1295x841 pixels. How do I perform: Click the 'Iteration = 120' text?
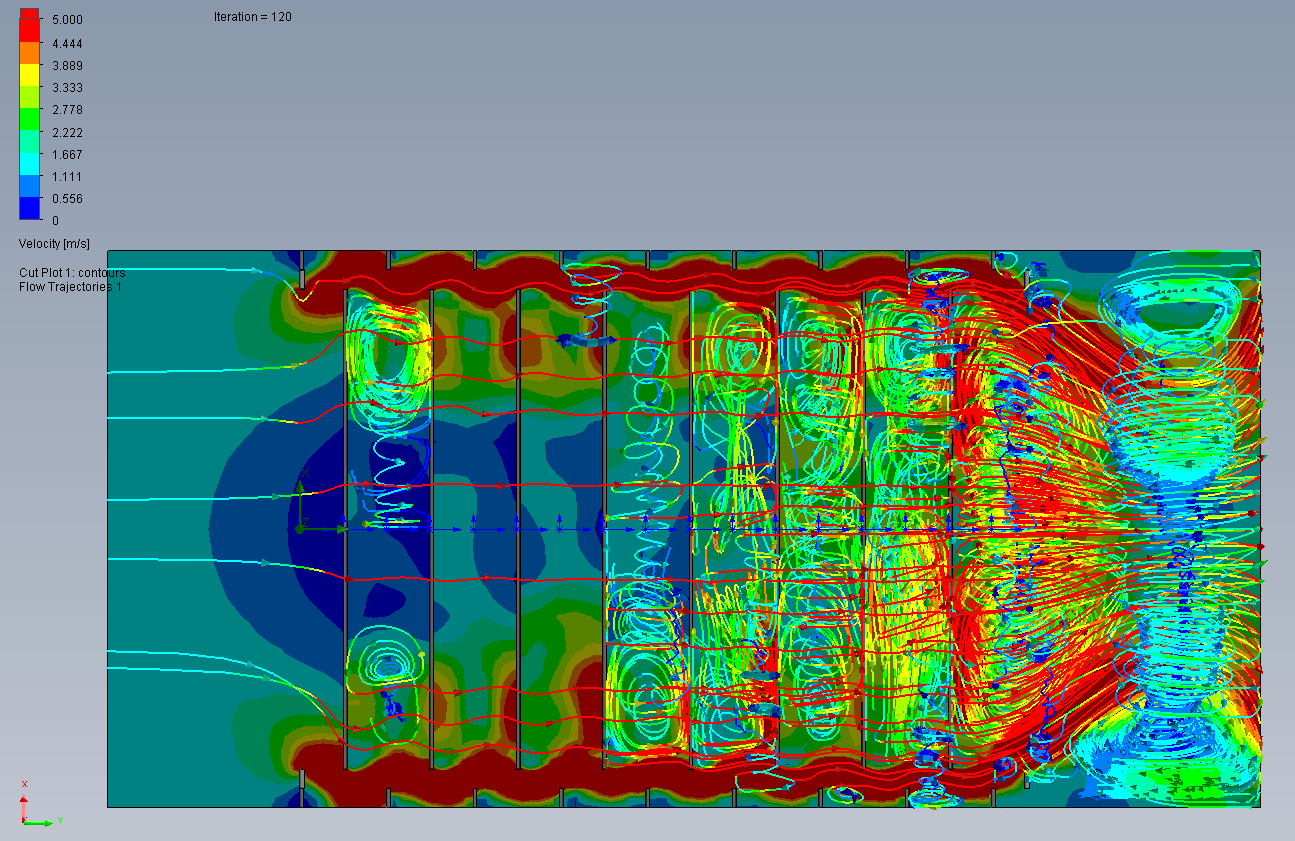[252, 17]
